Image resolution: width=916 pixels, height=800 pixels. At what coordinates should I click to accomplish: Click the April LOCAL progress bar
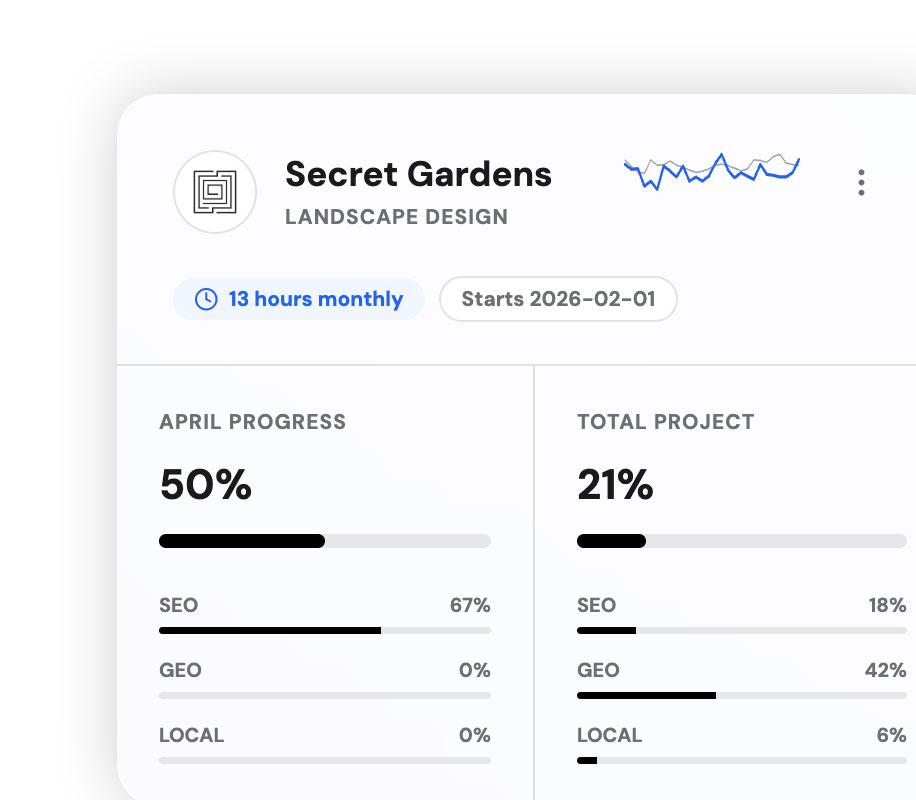tap(325, 760)
